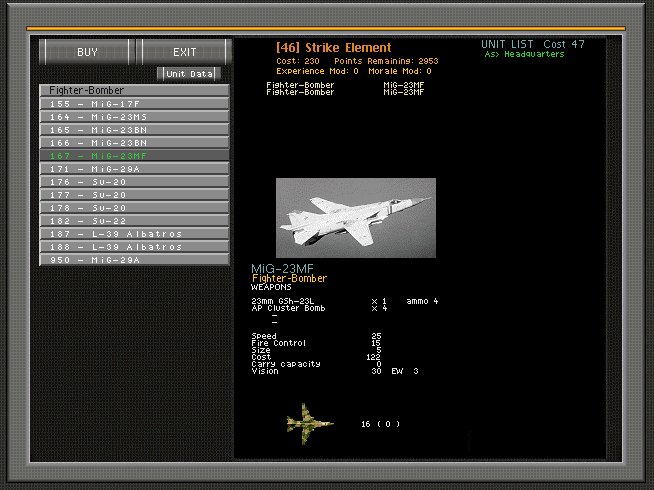Click the highlighted 167 MiG-23MF entry
Image resolution: width=654 pixels, height=490 pixels.
pos(134,155)
